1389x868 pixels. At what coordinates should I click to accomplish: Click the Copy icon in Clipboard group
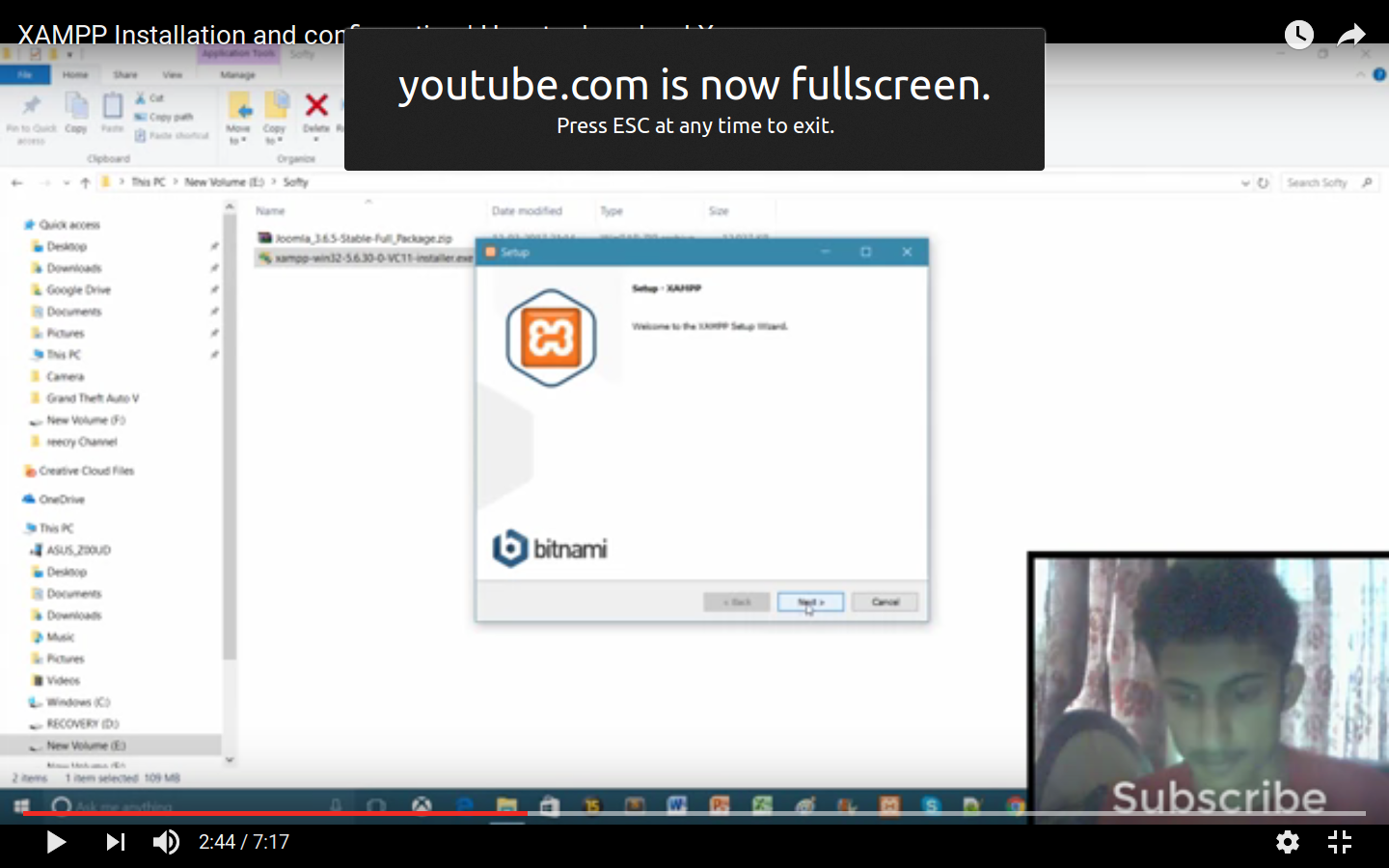click(x=76, y=113)
